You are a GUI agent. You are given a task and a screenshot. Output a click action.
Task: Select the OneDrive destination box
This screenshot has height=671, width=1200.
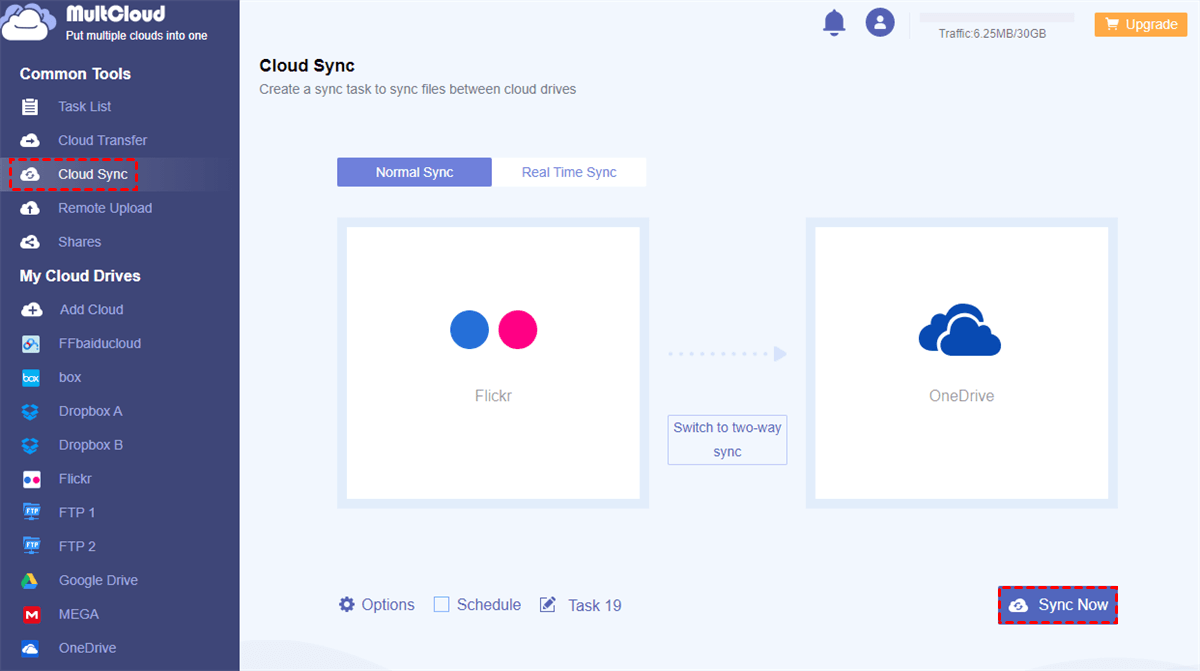[x=961, y=363]
